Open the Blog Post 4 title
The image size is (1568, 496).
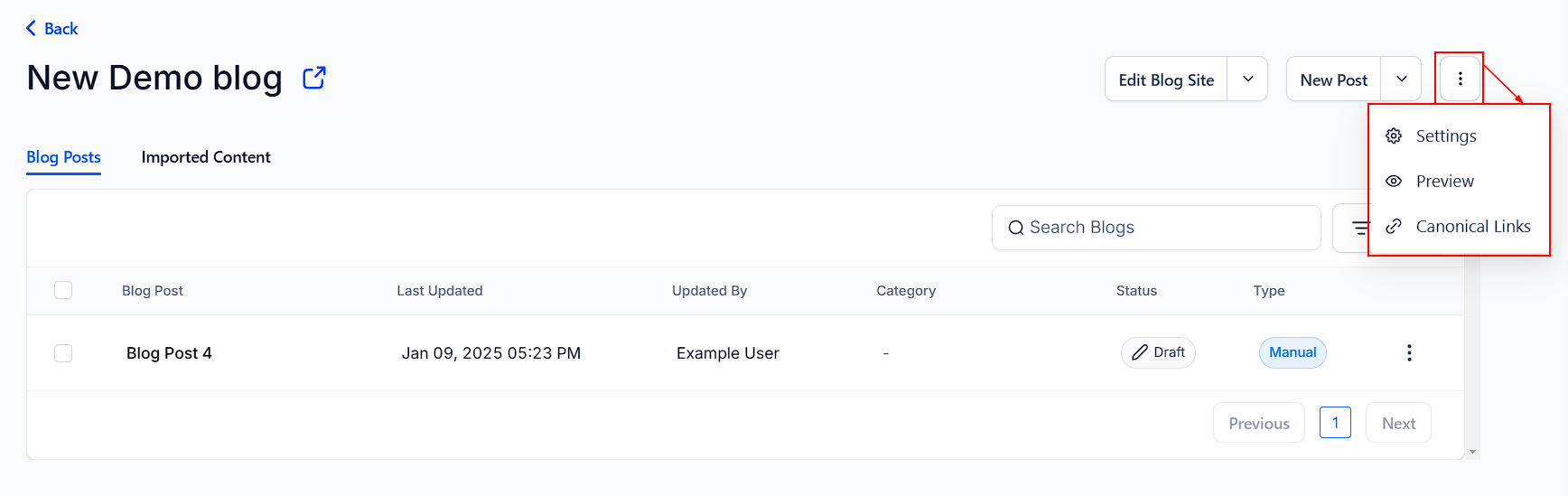[x=169, y=353]
